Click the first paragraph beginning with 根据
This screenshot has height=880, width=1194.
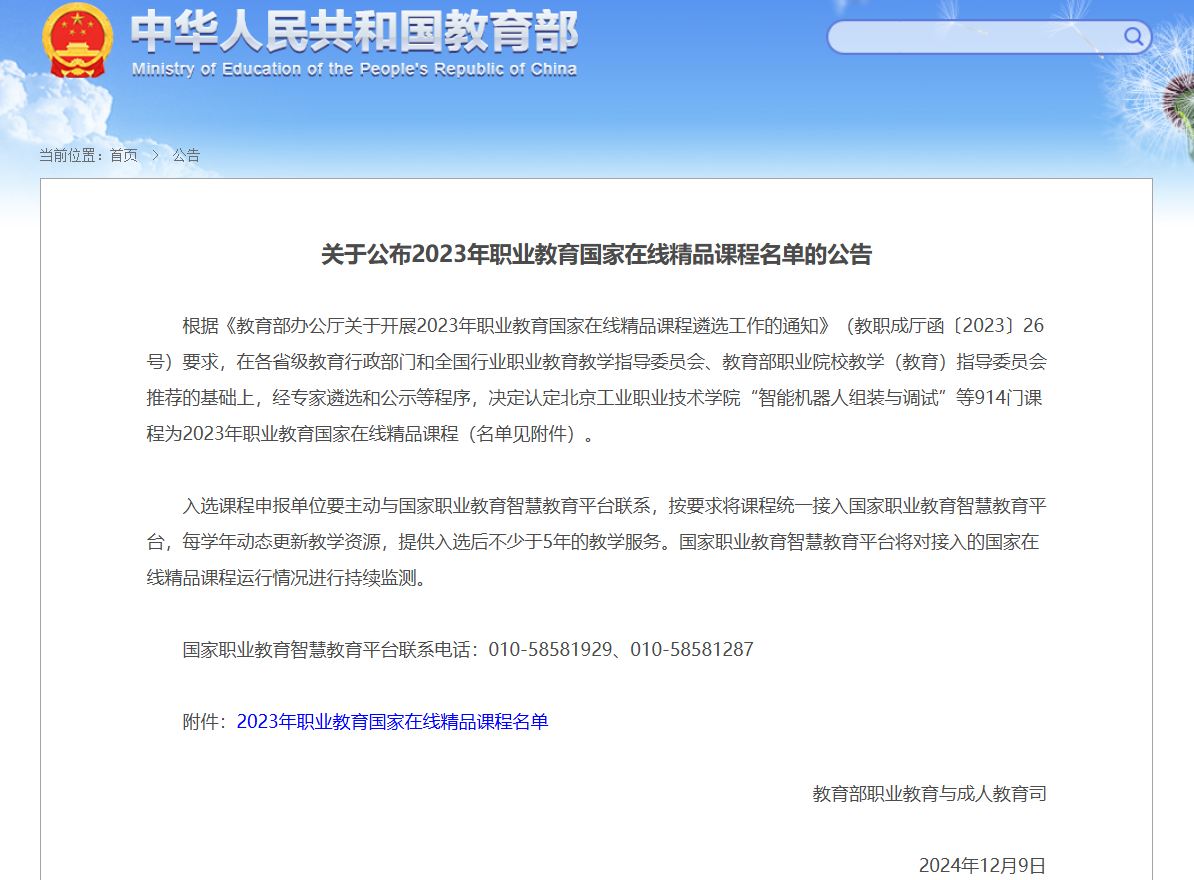596,380
